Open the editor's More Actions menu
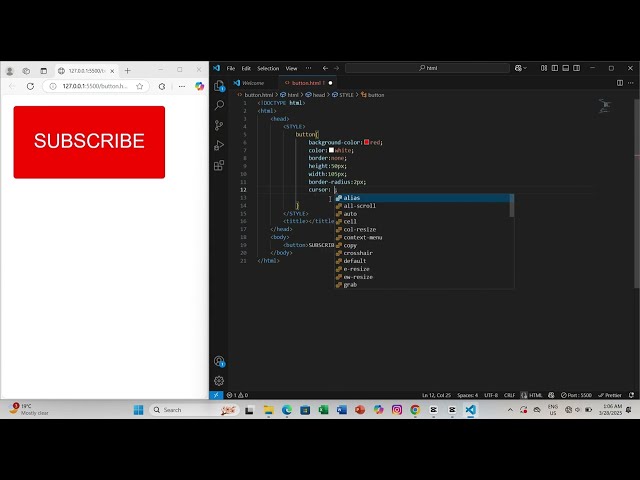The image size is (640, 480). 631,83
